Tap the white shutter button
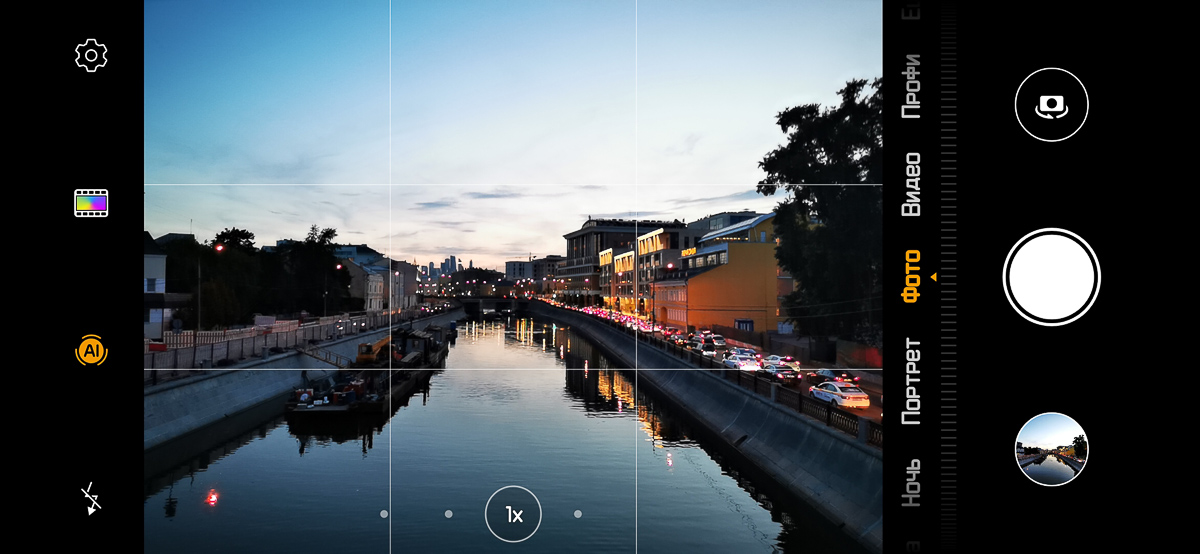The image size is (1200, 554). (1051, 277)
